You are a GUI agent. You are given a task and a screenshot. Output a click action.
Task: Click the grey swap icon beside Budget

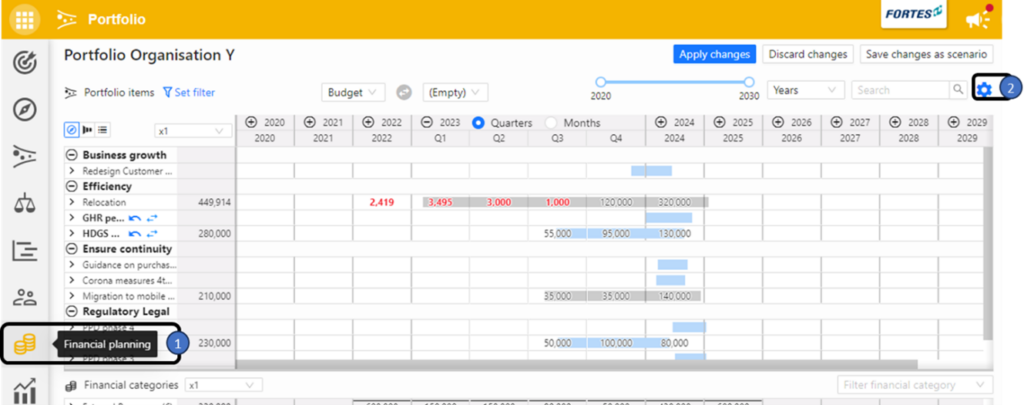404,92
